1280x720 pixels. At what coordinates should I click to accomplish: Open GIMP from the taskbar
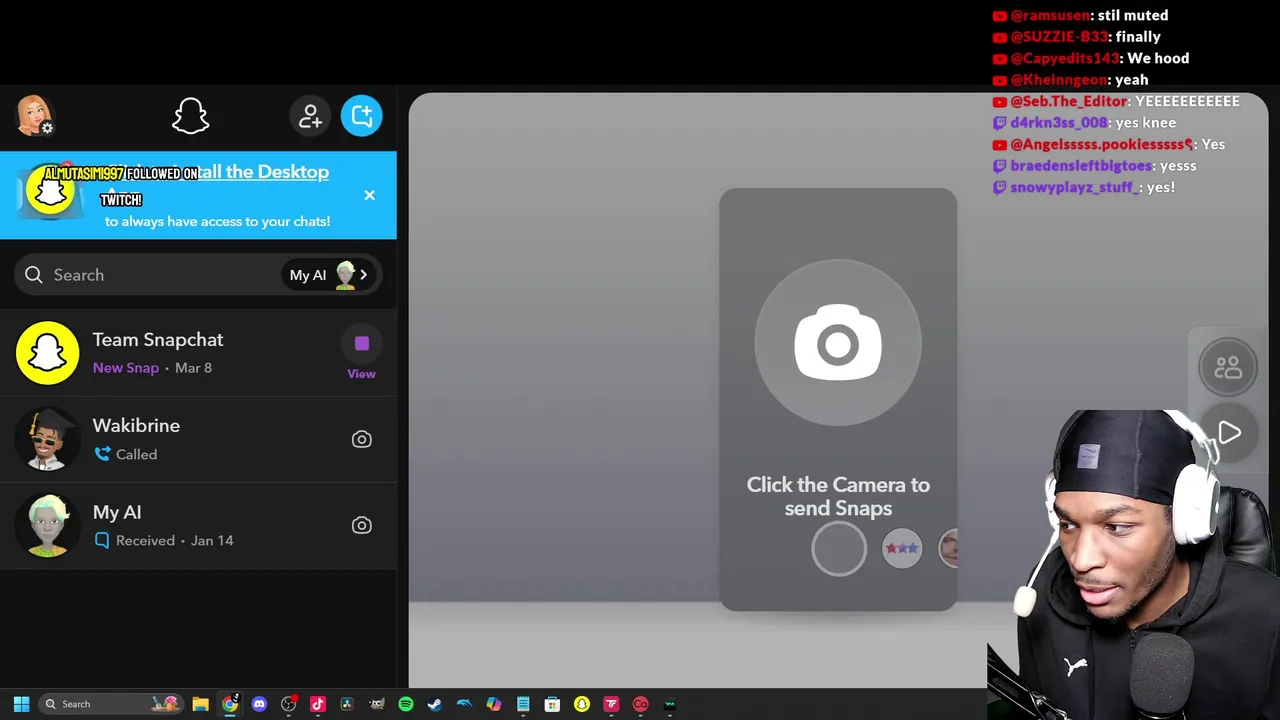click(x=377, y=704)
